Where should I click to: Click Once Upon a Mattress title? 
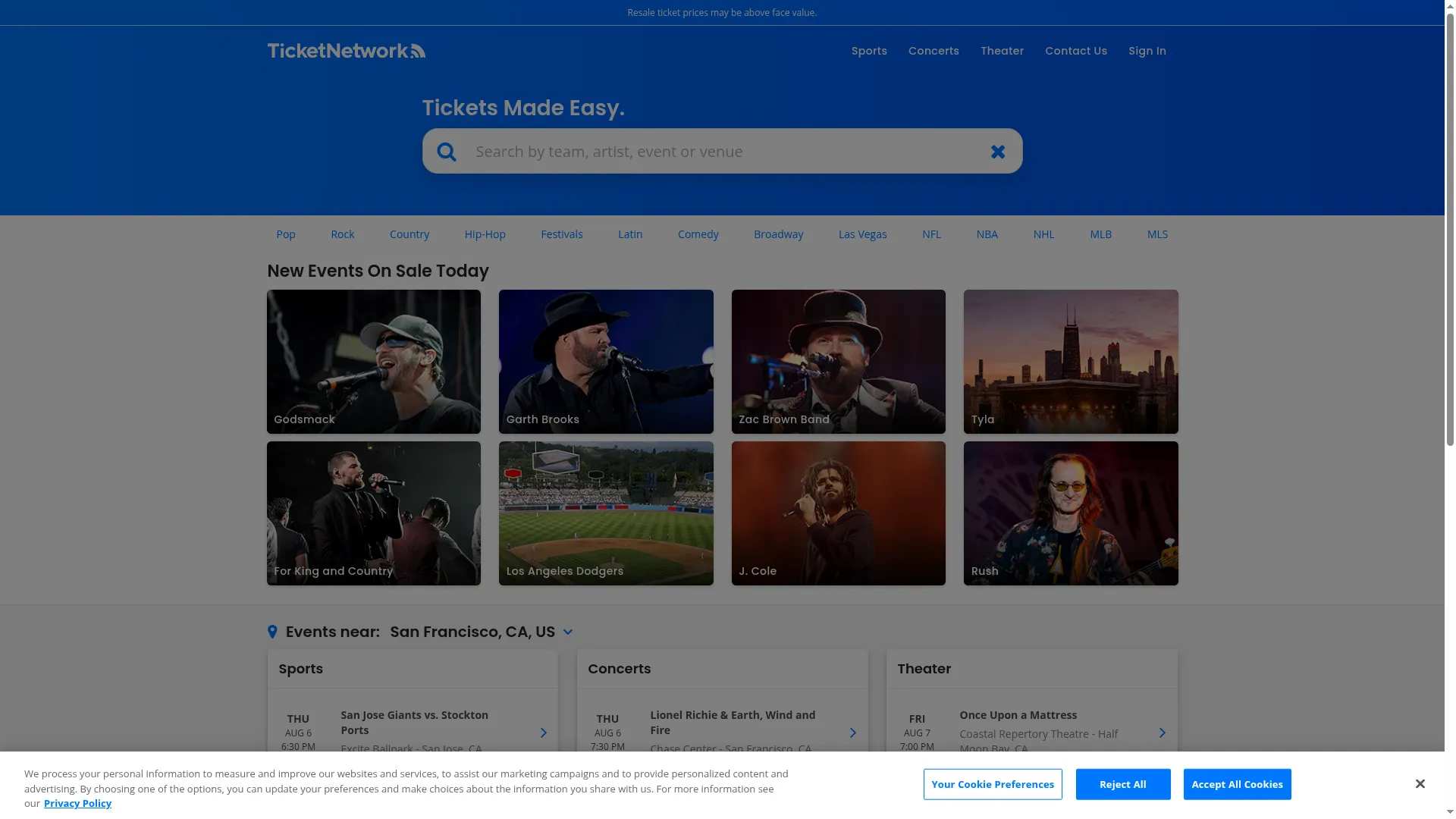click(1018, 715)
